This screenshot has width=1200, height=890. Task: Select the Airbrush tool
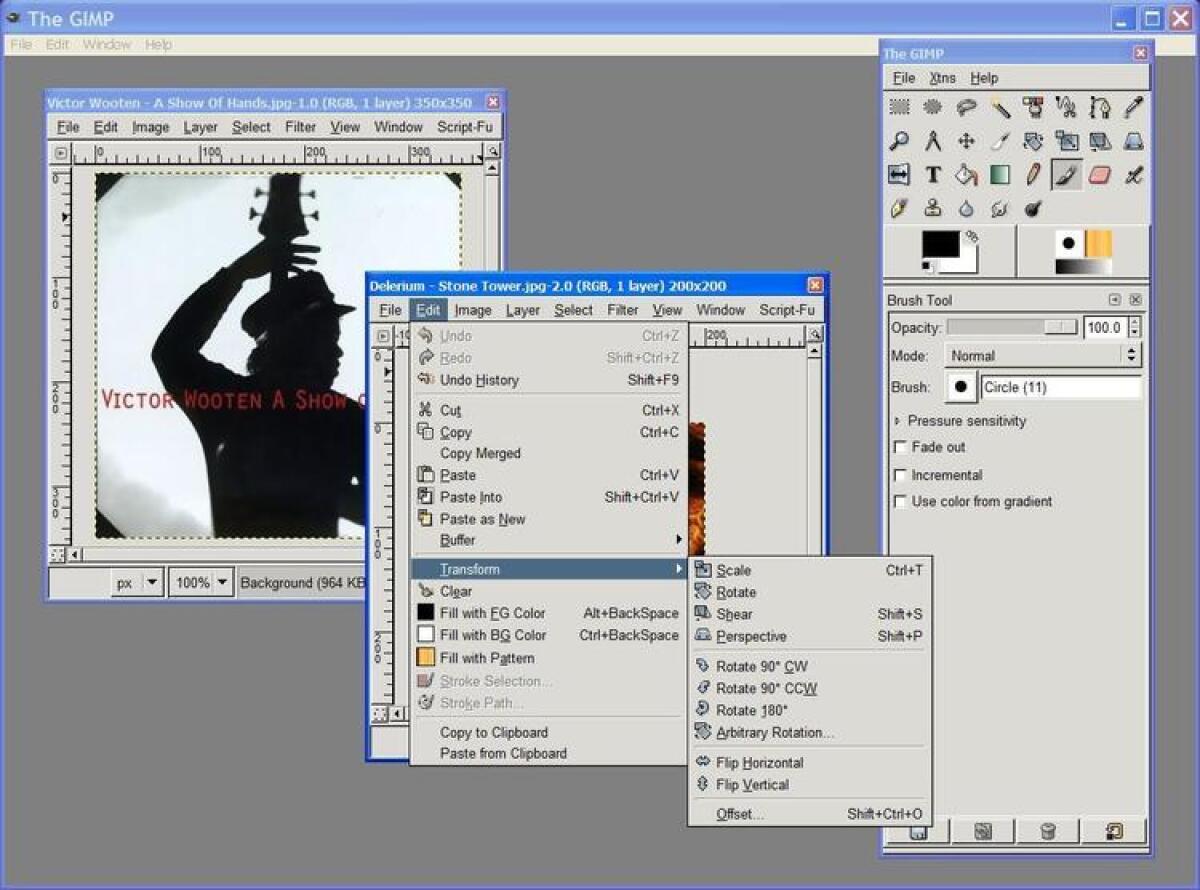[1133, 175]
